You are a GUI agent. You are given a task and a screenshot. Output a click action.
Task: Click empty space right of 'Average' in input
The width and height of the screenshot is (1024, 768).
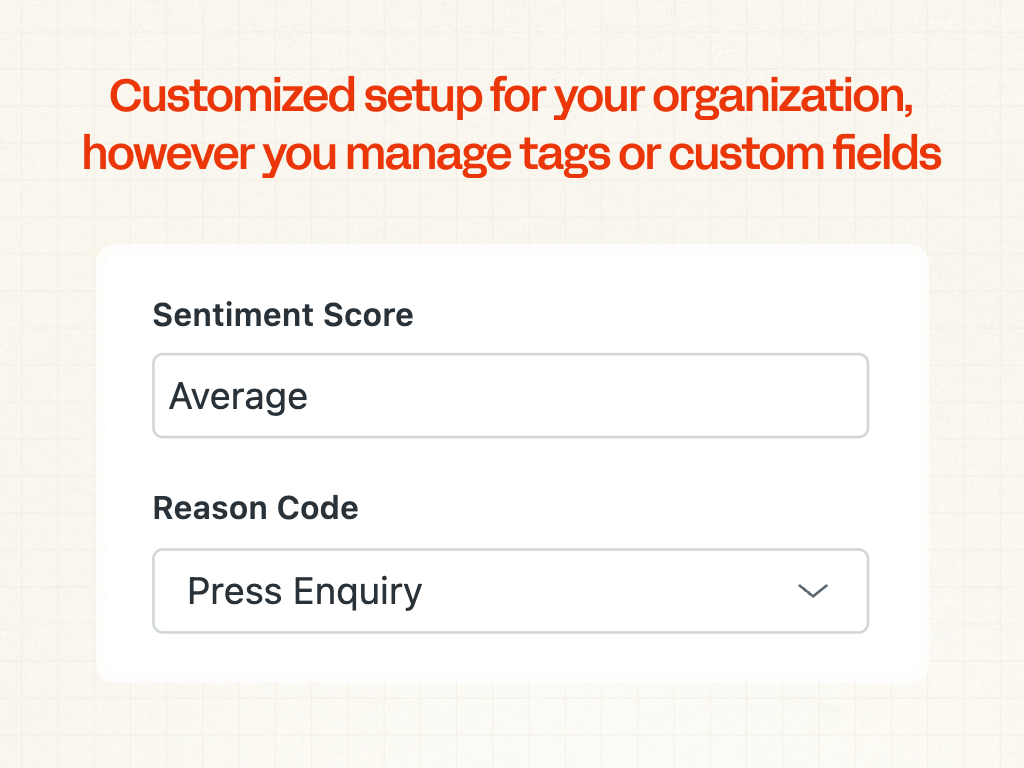[x=600, y=396]
